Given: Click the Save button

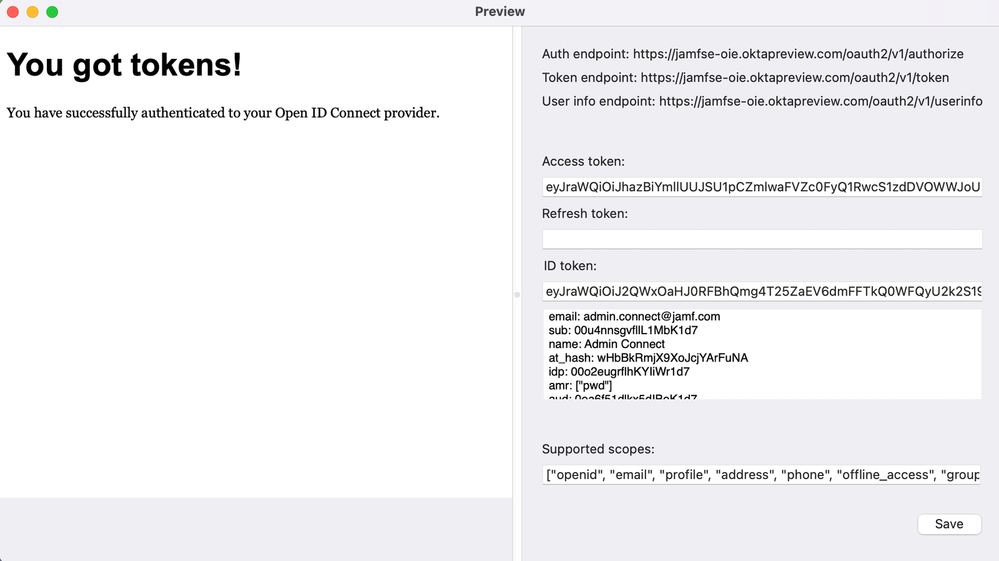Looking at the screenshot, I should pos(949,524).
